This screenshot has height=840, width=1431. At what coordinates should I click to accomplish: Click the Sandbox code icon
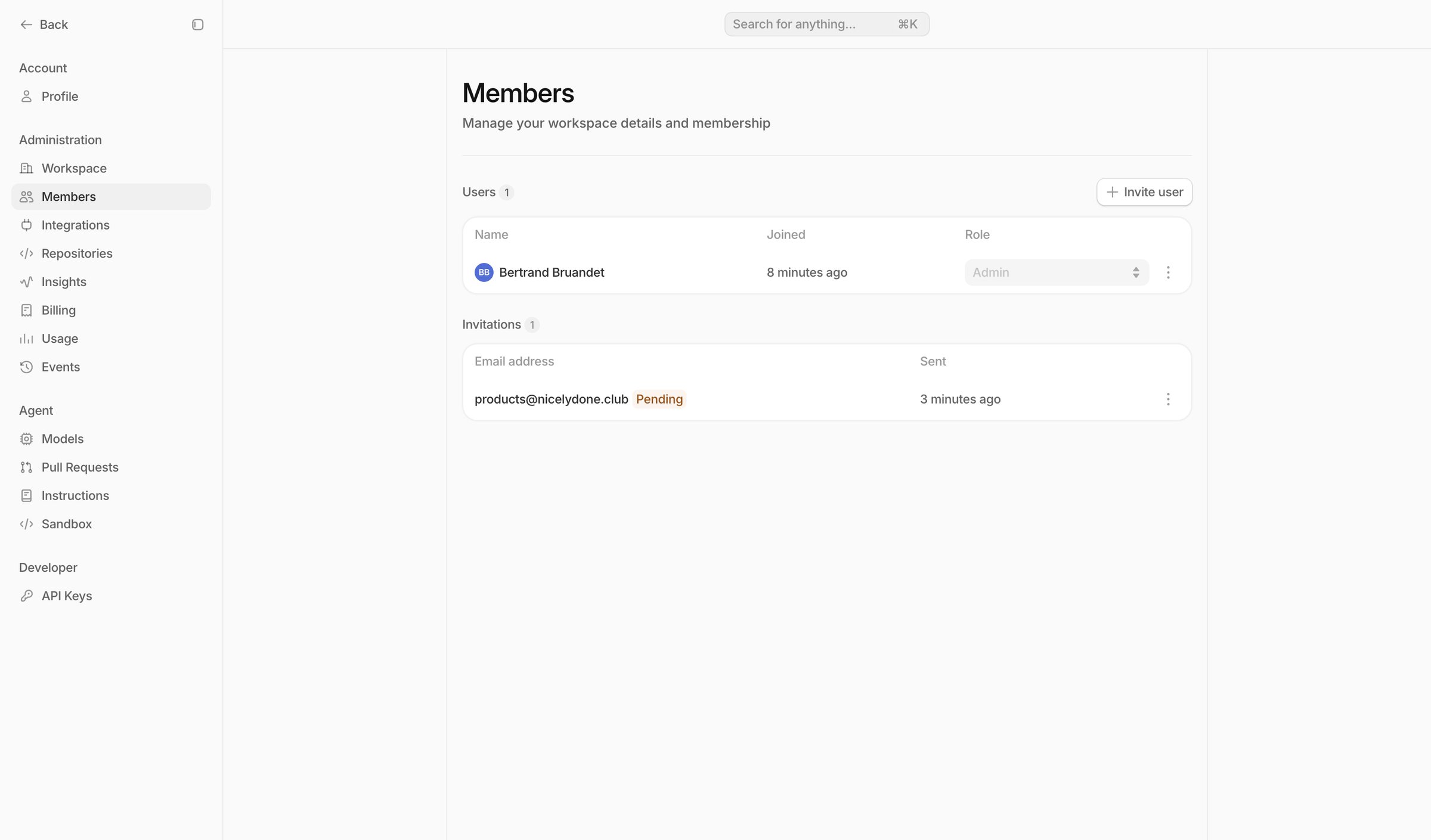26,524
